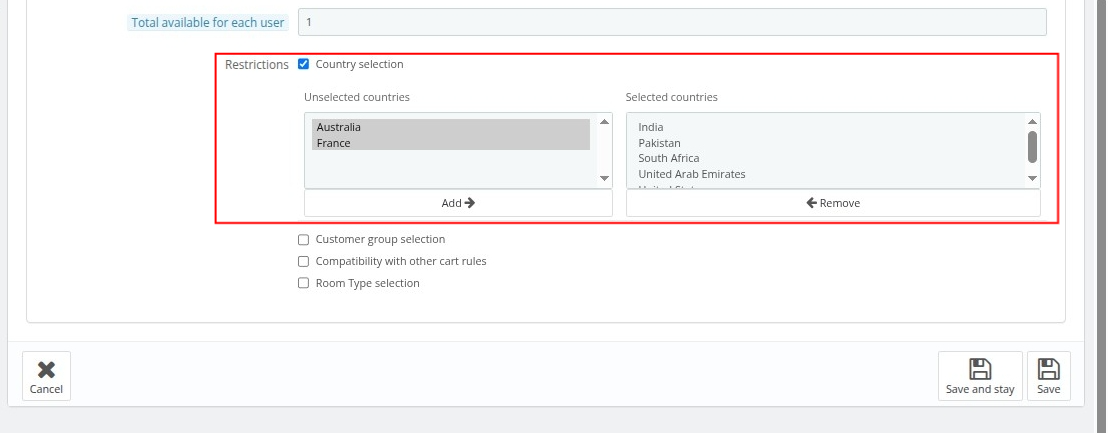Tick Compatibility with other cart rules
1108x433 pixels.
pyautogui.click(x=304, y=262)
